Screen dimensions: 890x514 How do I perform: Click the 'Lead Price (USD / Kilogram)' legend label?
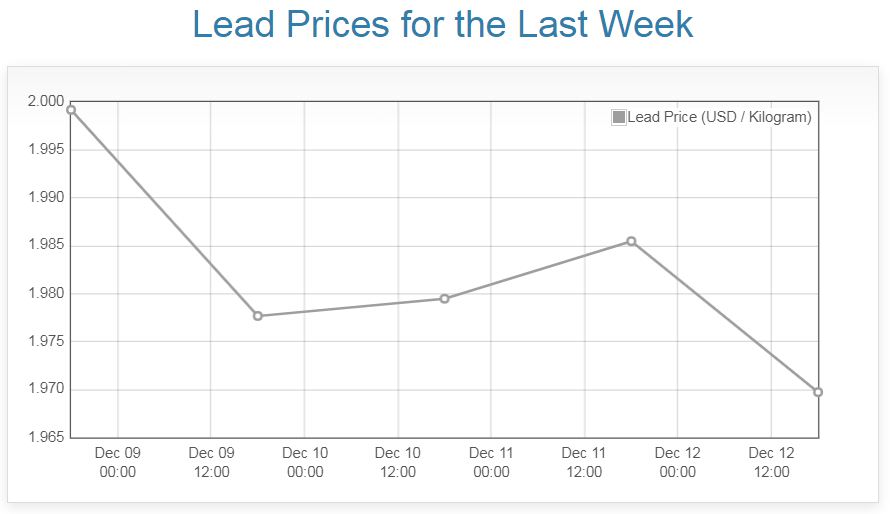pyautogui.click(x=719, y=117)
